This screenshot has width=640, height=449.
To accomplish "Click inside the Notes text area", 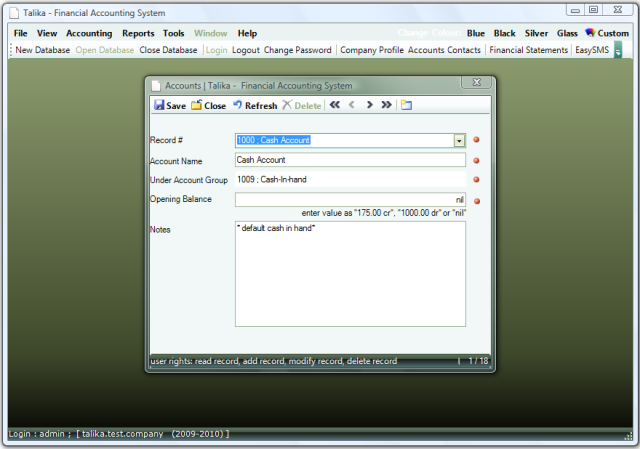I will [350, 273].
